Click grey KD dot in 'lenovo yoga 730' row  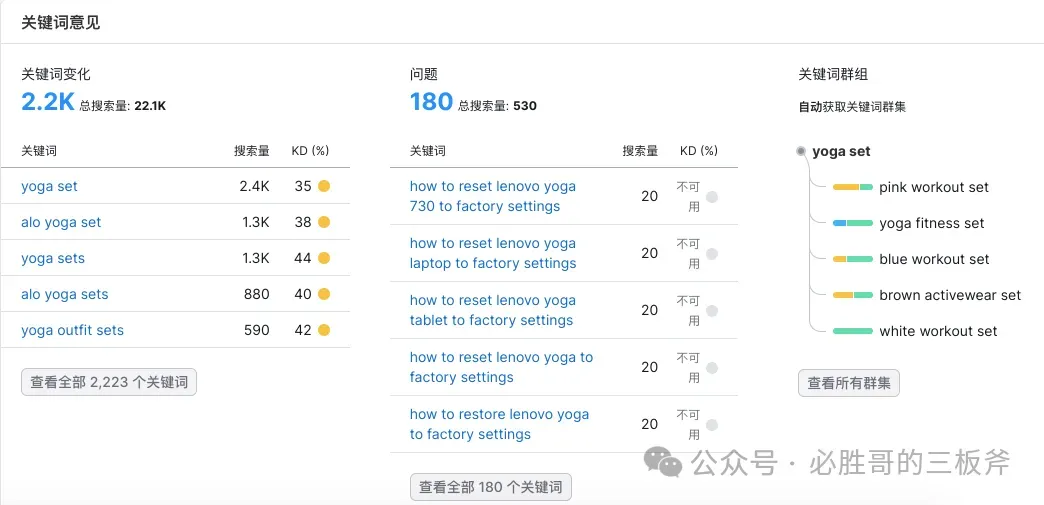click(712, 197)
